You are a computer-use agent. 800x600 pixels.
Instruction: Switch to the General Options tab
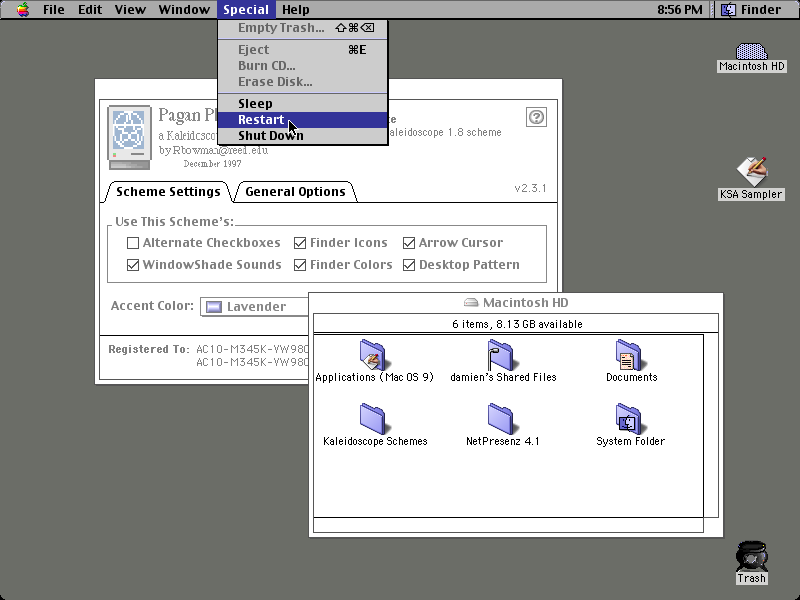(295, 192)
